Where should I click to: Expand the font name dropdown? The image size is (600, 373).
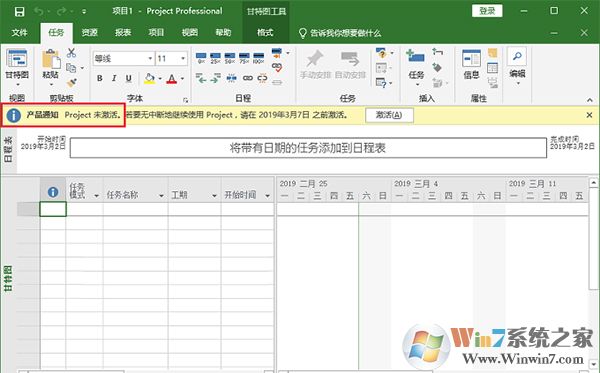point(150,59)
